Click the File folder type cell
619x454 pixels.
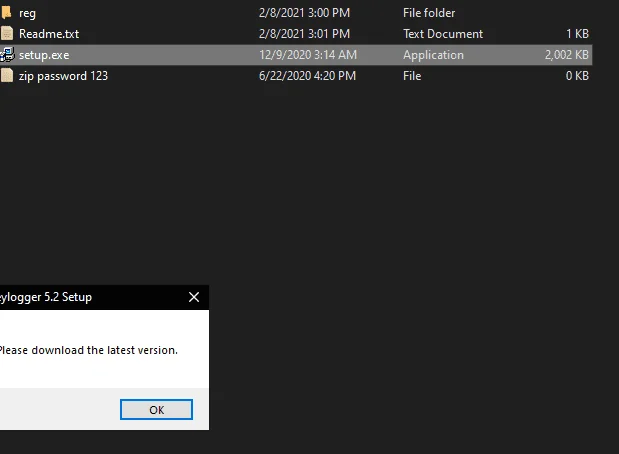click(x=429, y=13)
